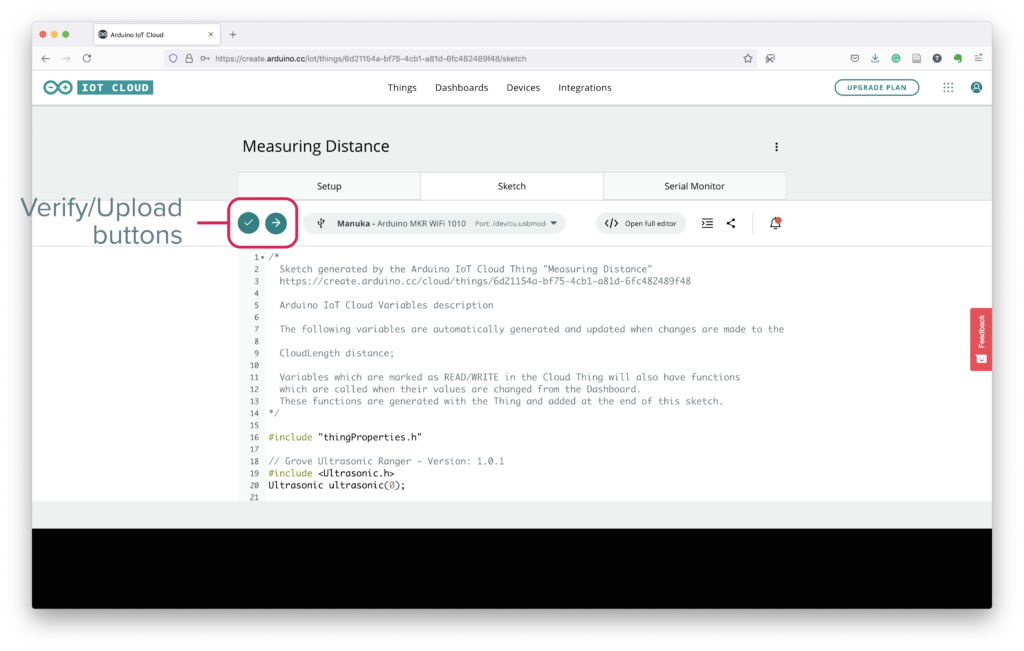Image resolution: width=1024 pixels, height=651 pixels.
Task: Open the browser downloads icon
Action: click(x=875, y=58)
